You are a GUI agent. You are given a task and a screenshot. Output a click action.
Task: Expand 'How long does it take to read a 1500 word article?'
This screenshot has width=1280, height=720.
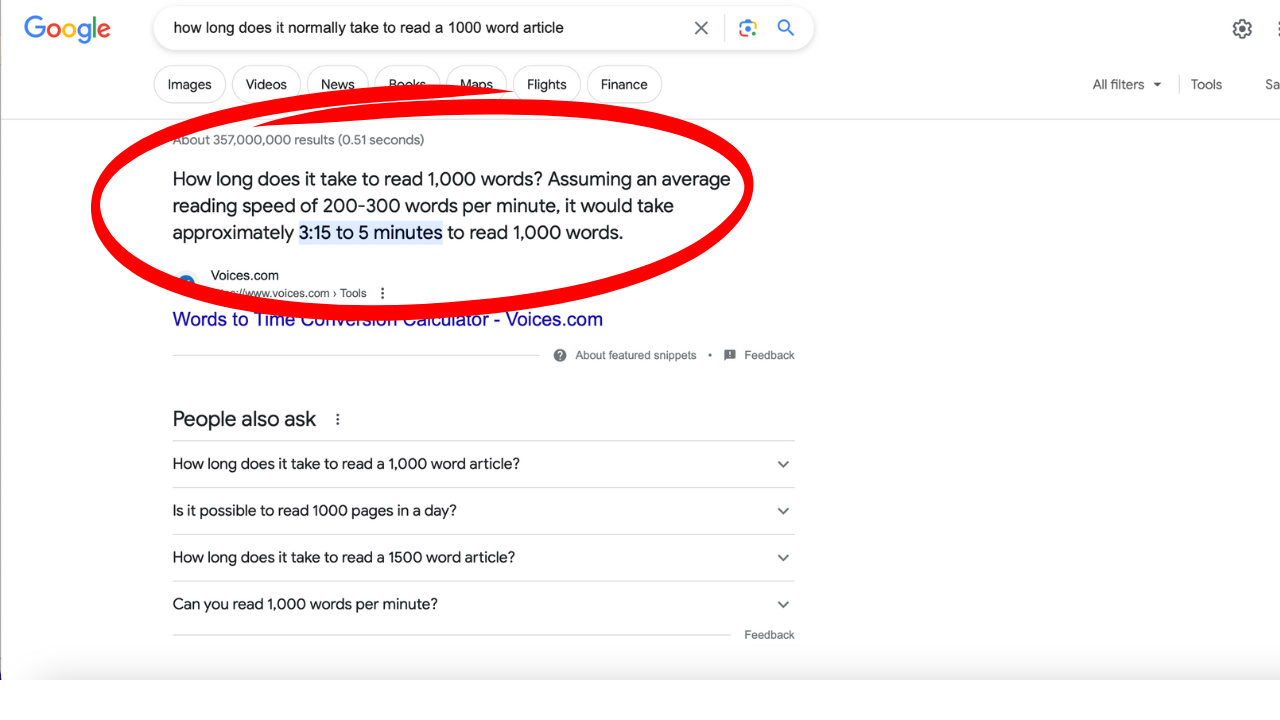484,558
